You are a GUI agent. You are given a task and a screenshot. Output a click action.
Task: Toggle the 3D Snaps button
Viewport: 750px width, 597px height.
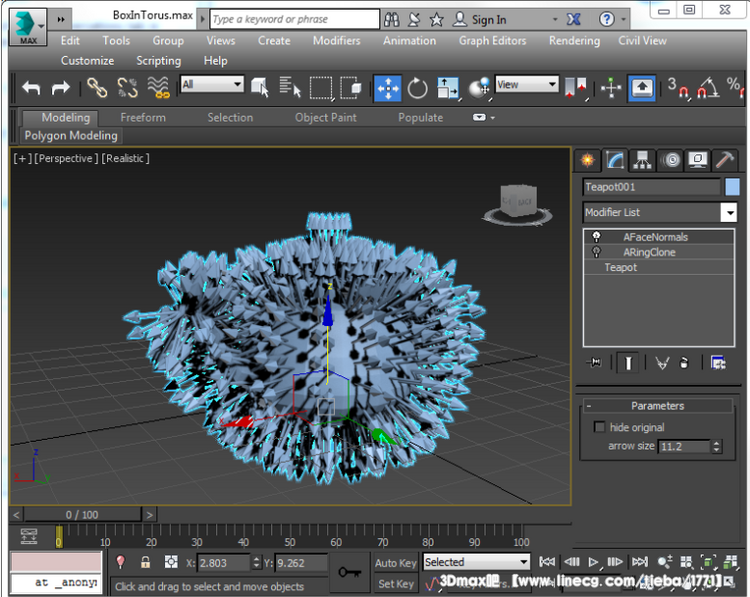679,88
